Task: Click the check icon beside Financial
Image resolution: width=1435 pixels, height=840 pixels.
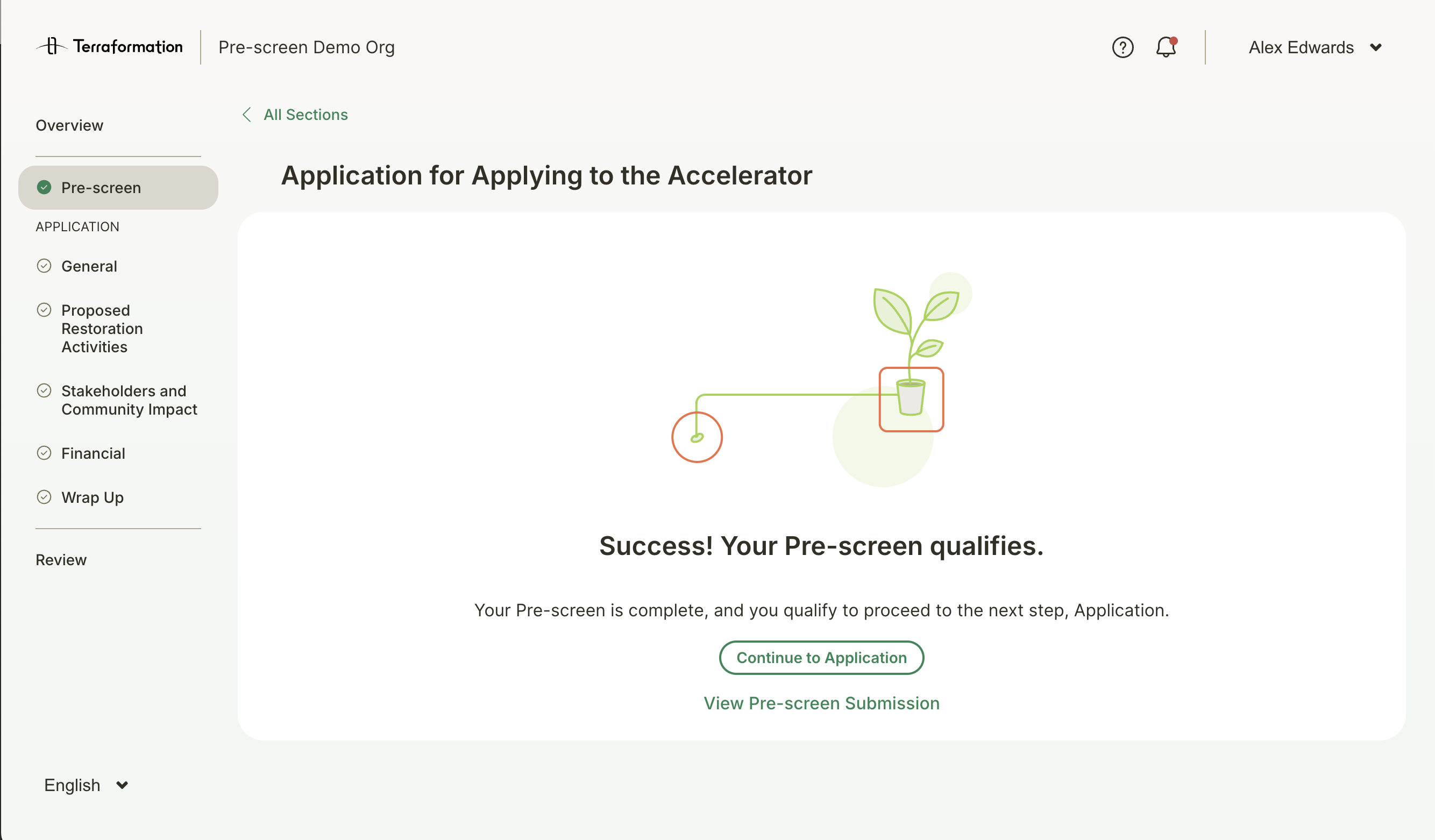Action: click(x=45, y=453)
